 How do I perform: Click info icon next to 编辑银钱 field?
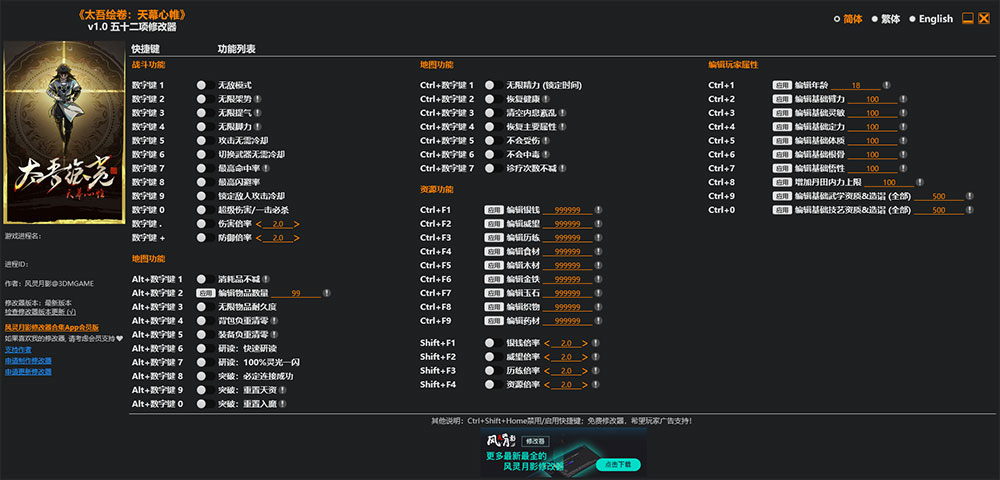(x=598, y=210)
